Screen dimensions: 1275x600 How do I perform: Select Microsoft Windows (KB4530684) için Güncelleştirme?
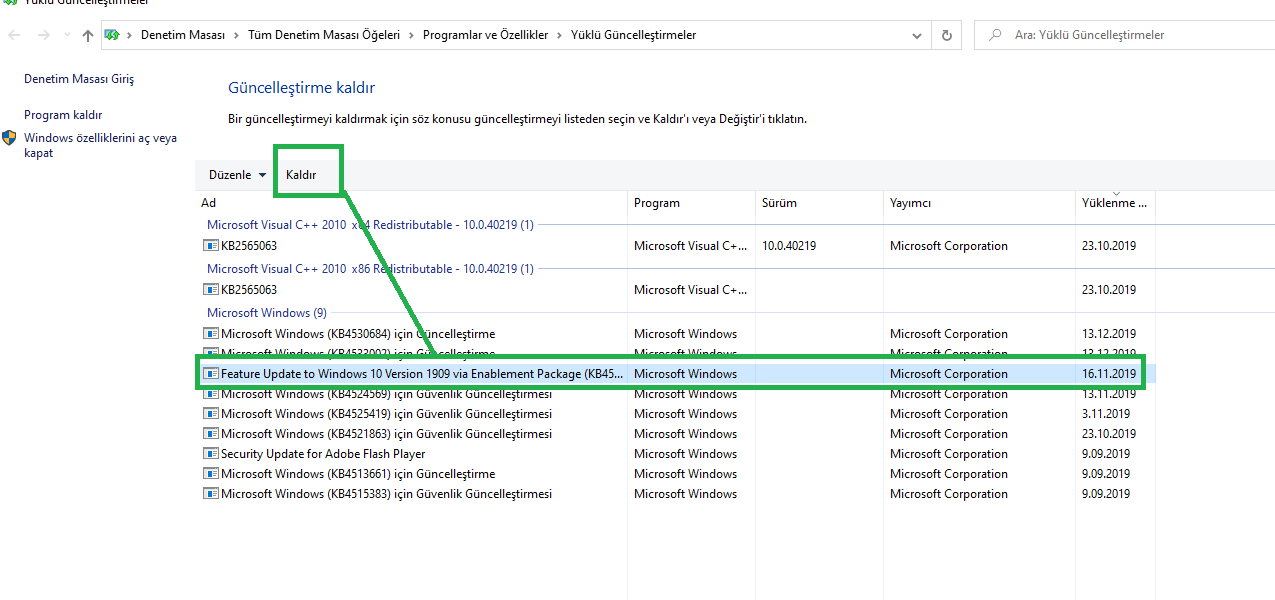click(x=675, y=334)
